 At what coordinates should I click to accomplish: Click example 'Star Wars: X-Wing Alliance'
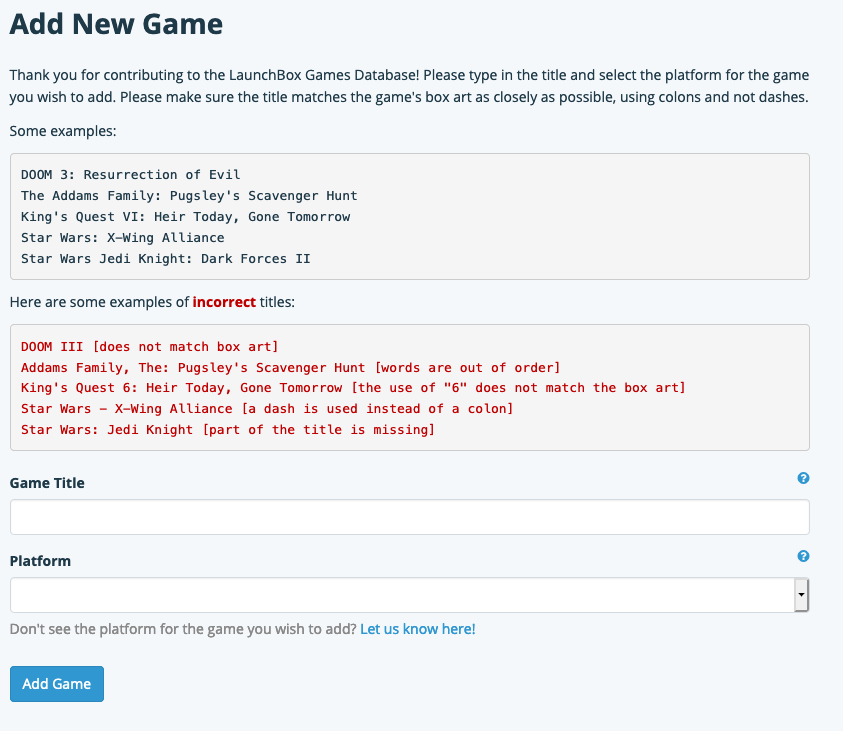coord(123,238)
